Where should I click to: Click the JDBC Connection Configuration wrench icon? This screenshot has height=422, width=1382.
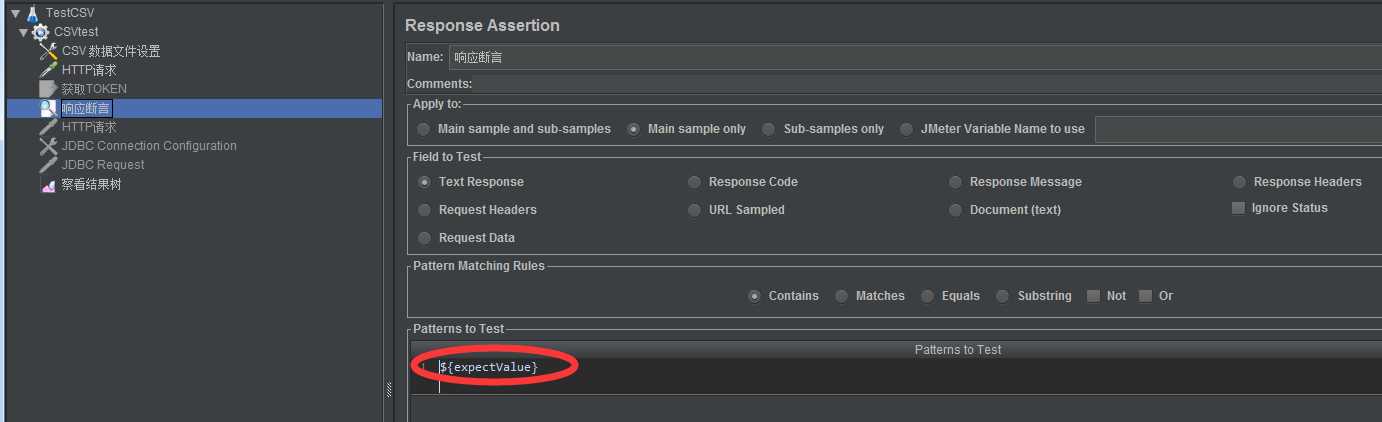click(x=48, y=146)
